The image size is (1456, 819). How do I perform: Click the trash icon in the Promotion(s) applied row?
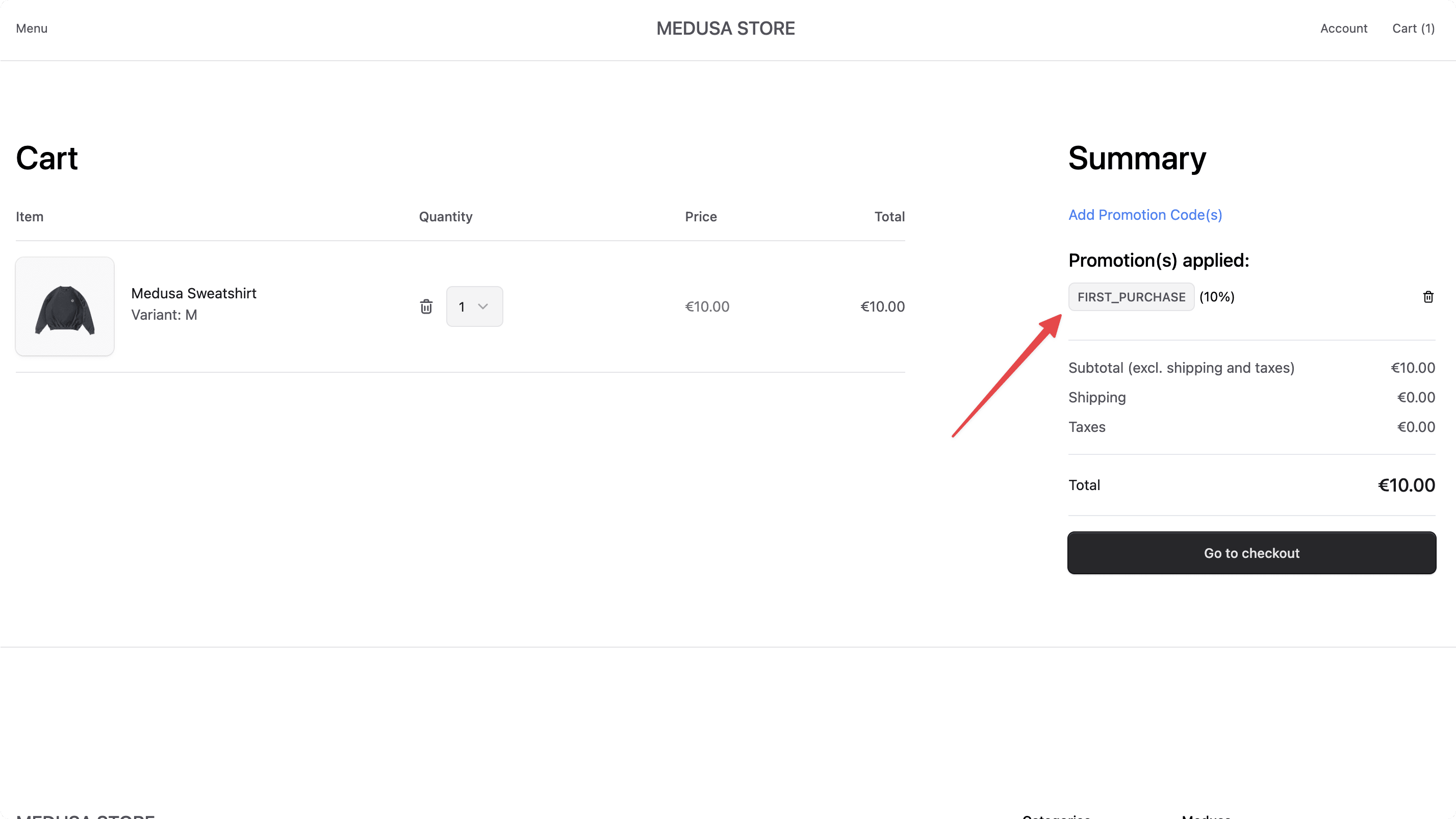1429,296
